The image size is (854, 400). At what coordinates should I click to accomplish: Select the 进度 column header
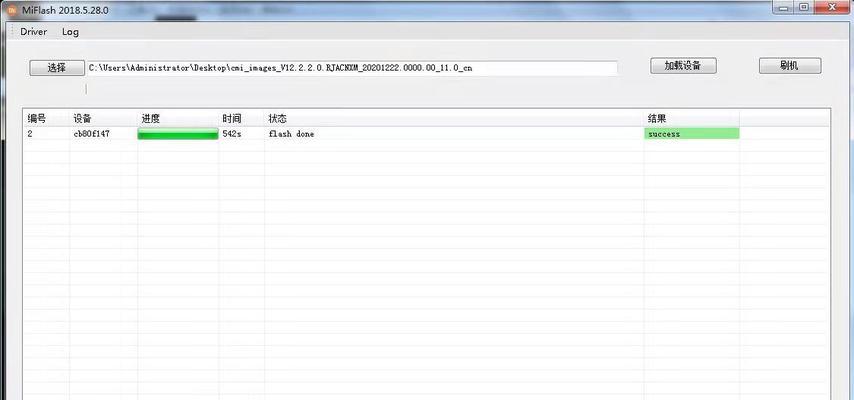pyautogui.click(x=151, y=118)
